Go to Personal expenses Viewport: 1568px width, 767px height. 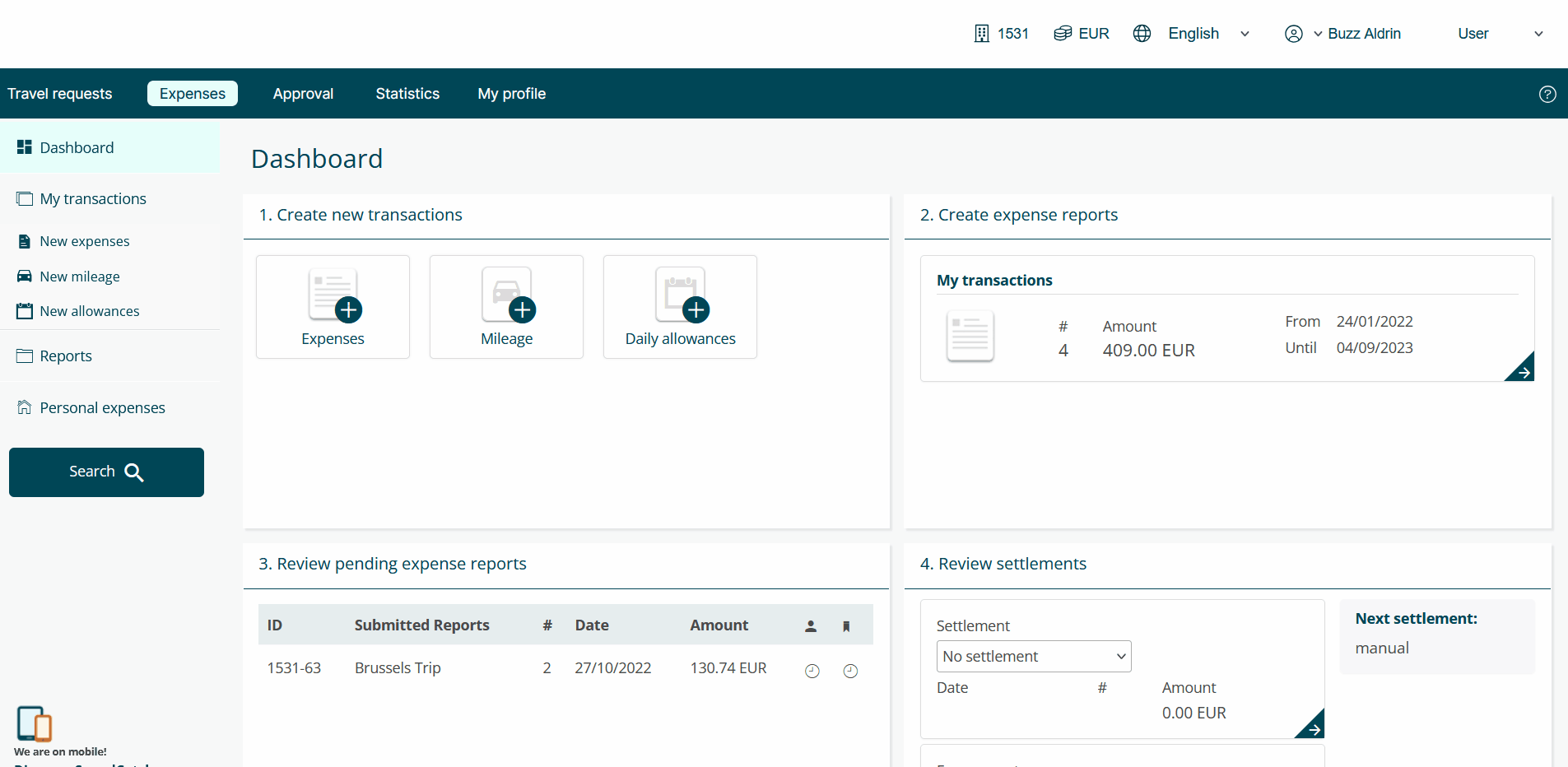pyautogui.click(x=102, y=408)
